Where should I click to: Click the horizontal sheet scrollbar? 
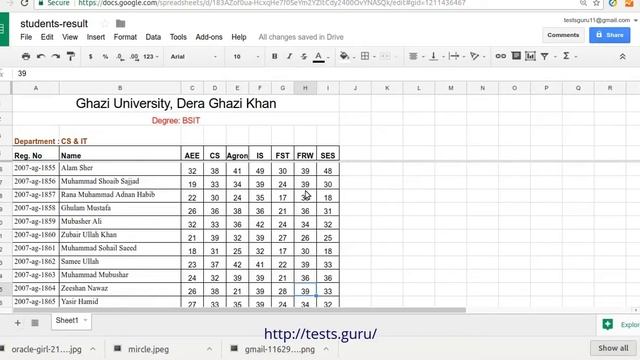coord(239,310)
